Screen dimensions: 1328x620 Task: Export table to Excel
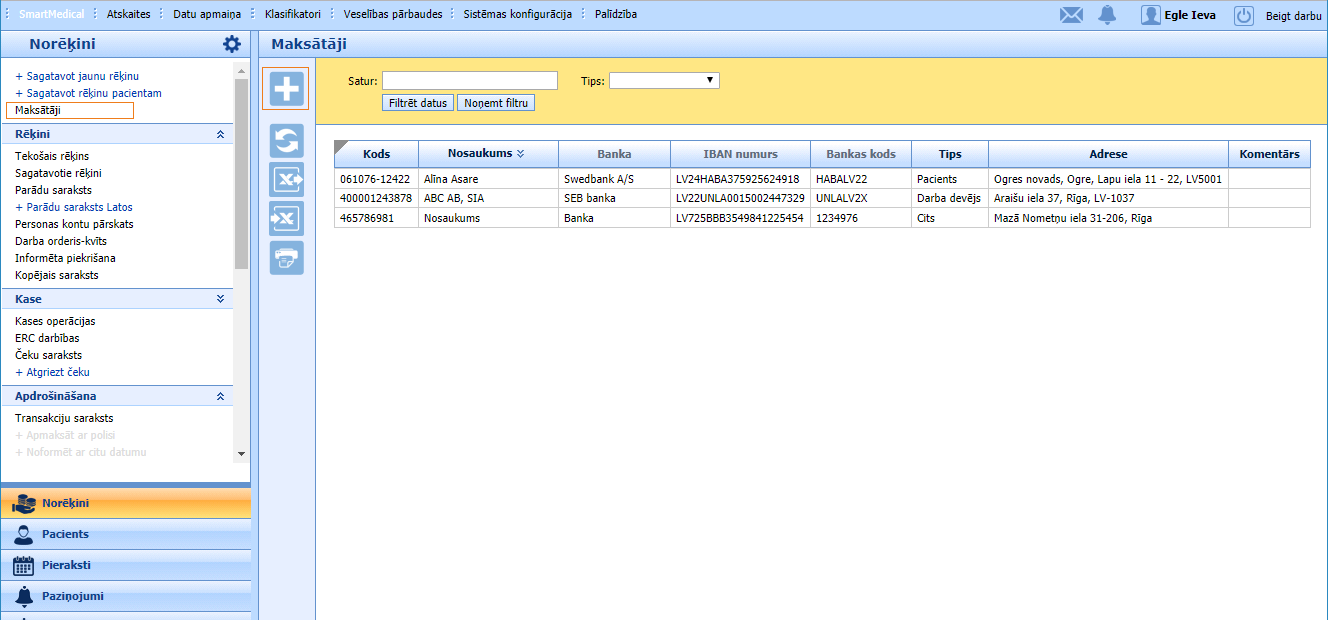[287, 180]
